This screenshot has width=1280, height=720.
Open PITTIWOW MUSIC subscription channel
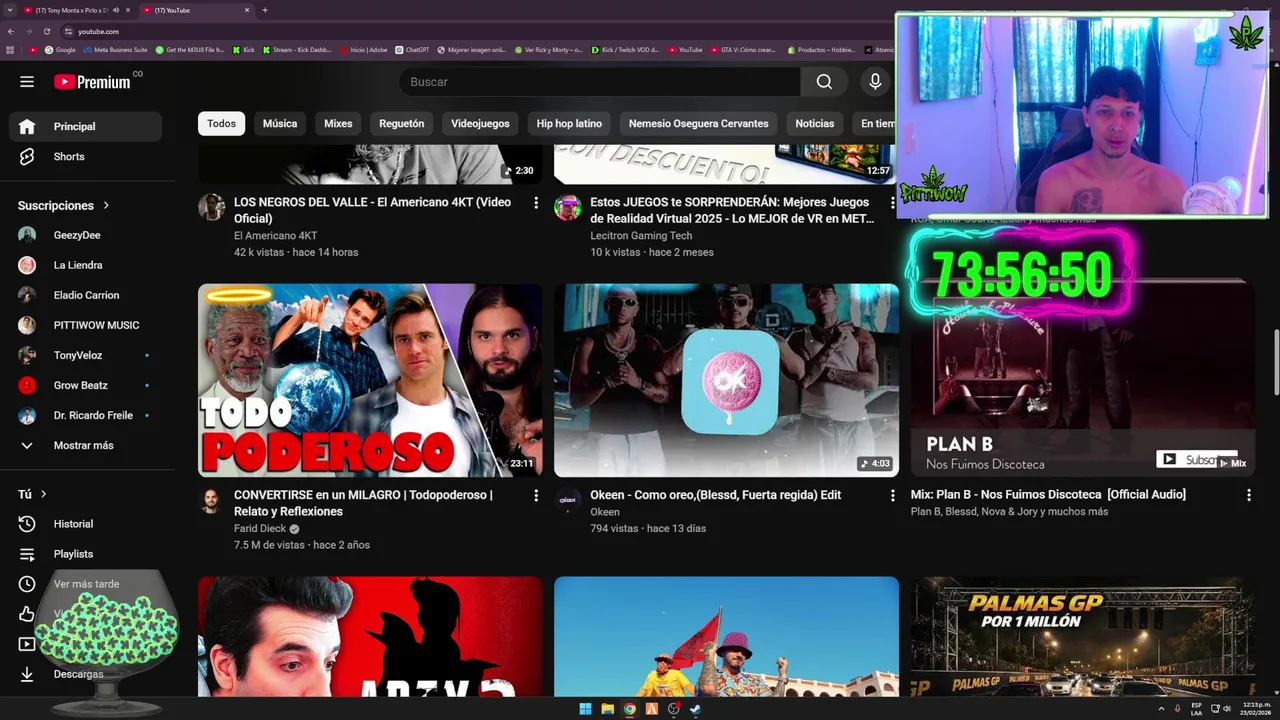pyautogui.click(x=86, y=326)
